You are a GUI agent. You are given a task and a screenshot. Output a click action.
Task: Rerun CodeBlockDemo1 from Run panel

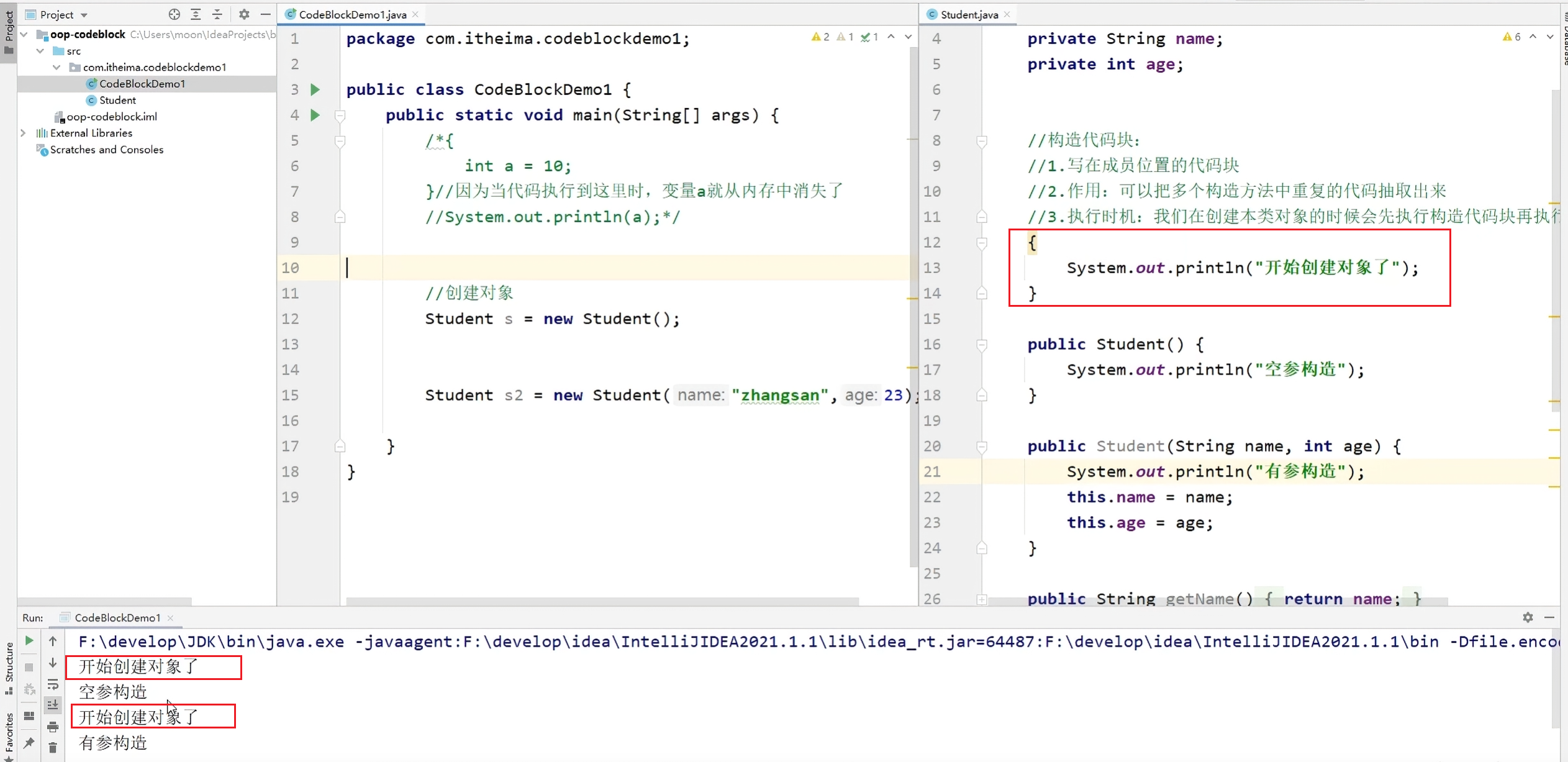click(x=29, y=640)
